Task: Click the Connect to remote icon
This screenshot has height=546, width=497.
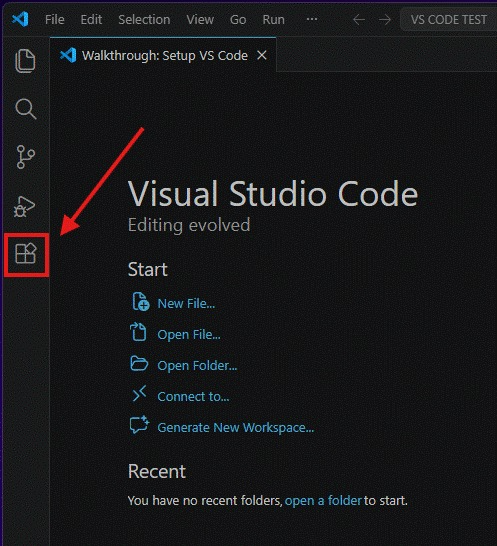Action: [139, 394]
